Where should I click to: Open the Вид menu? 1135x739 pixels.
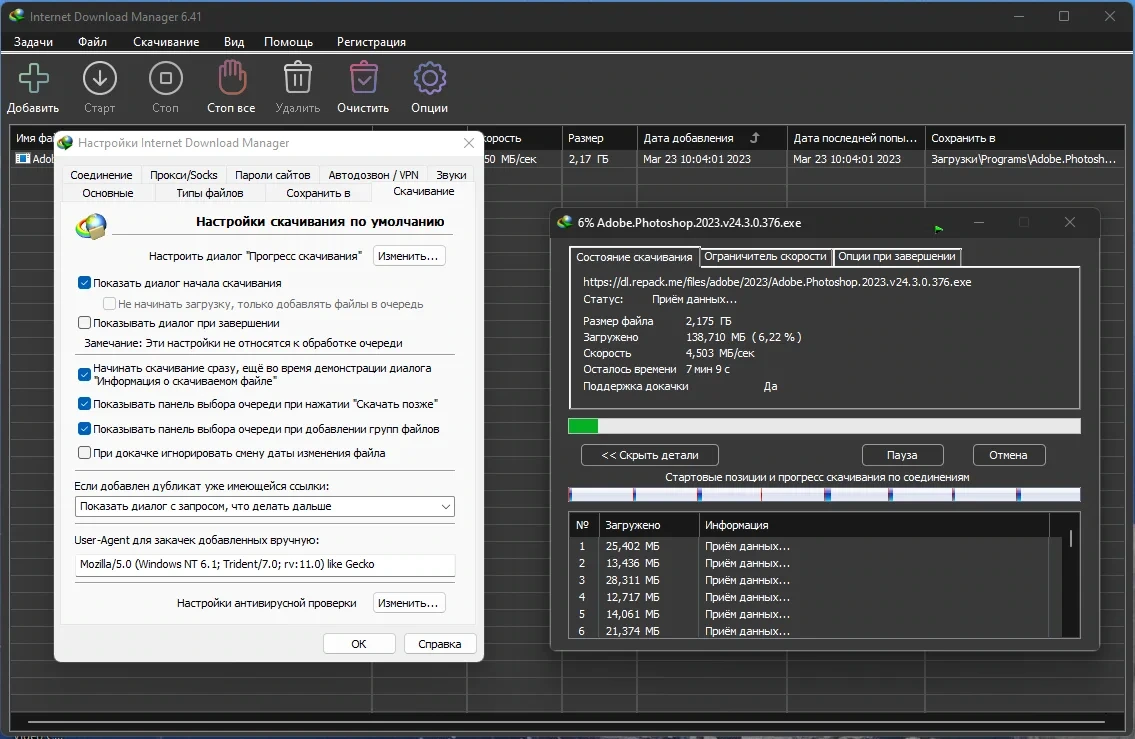(x=234, y=42)
